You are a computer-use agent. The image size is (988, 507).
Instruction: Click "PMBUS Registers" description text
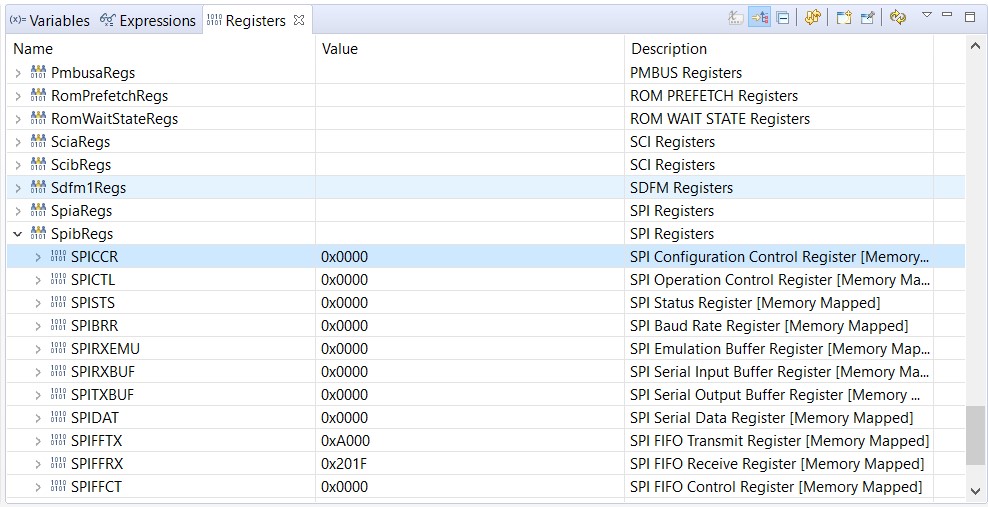point(686,73)
